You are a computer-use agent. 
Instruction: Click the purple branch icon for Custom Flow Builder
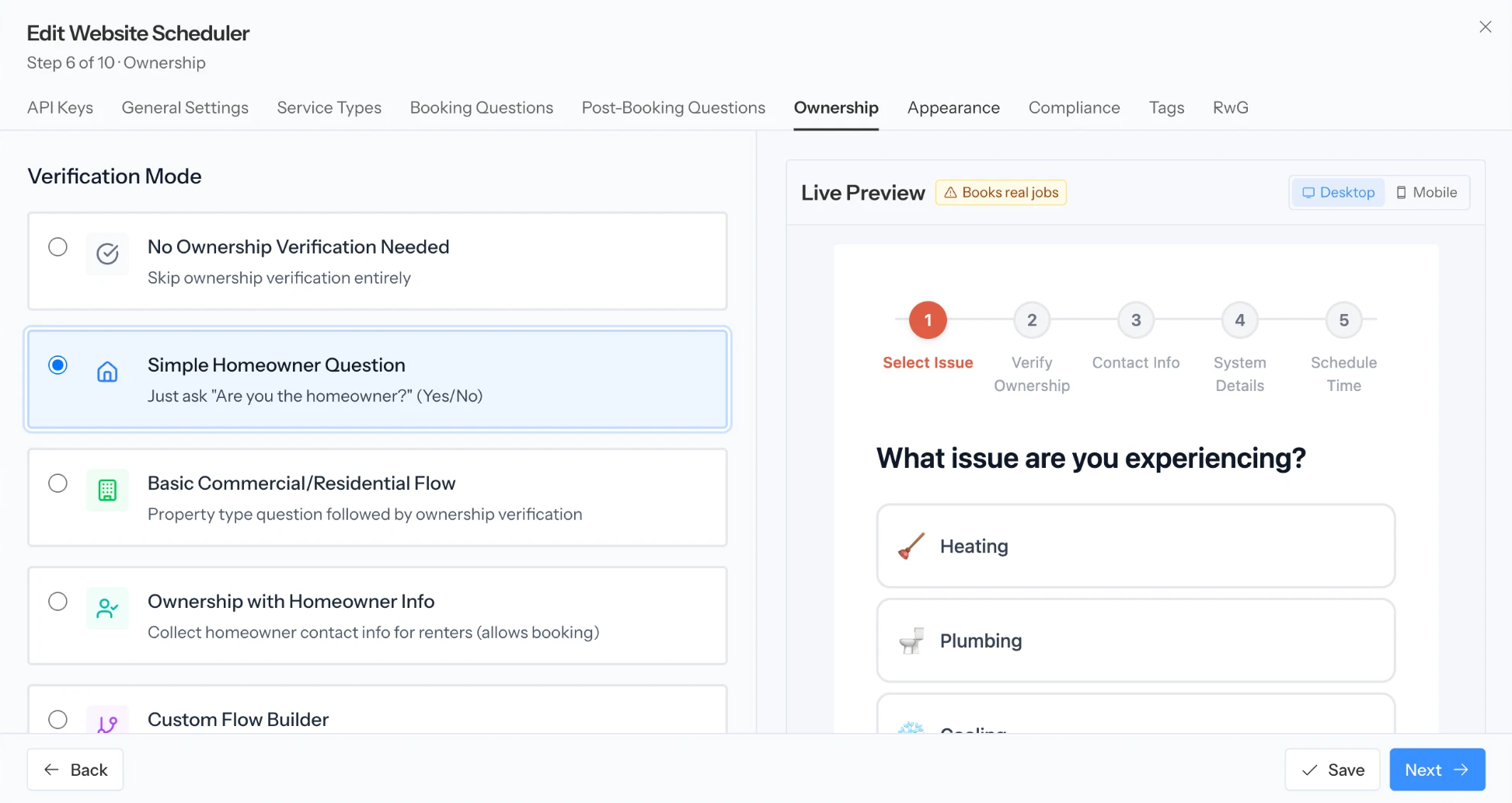(x=107, y=723)
